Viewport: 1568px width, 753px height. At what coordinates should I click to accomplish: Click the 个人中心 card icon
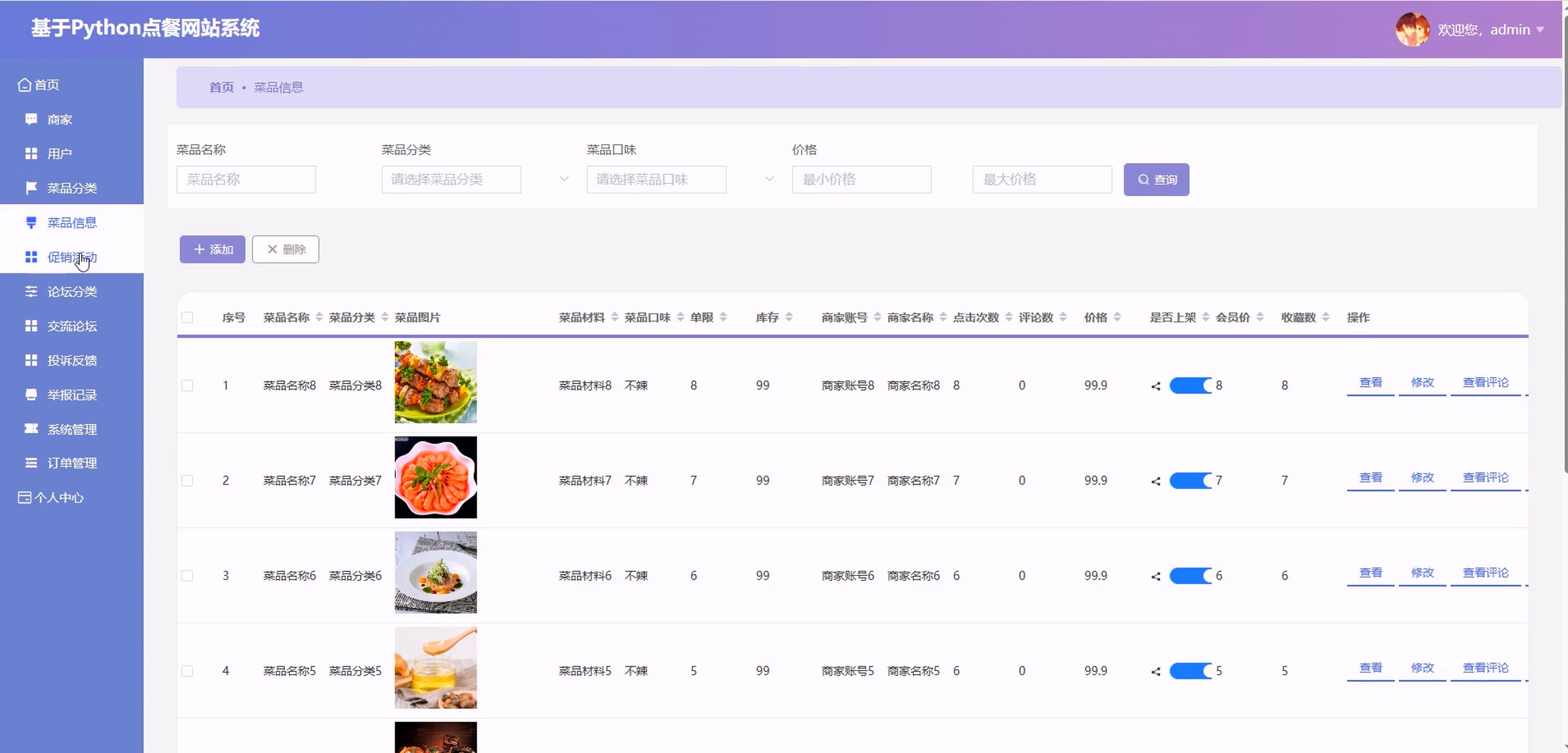pos(25,498)
